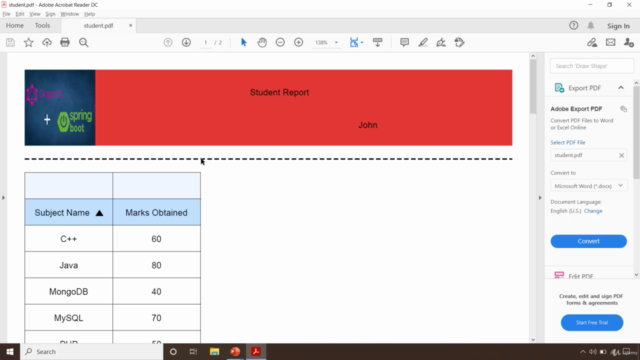Click the Save file icon
This screenshot has width=640, height=360.
[x=10, y=42]
